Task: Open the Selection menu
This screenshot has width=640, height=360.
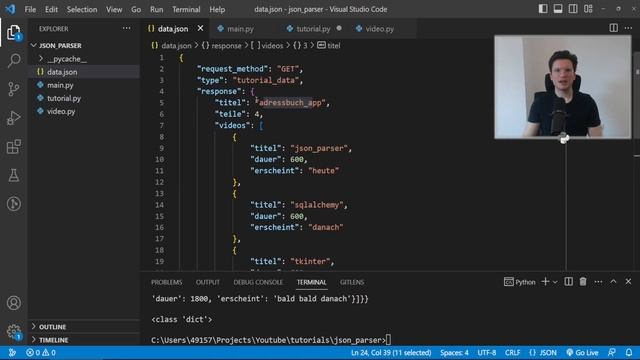Action: tap(82, 9)
